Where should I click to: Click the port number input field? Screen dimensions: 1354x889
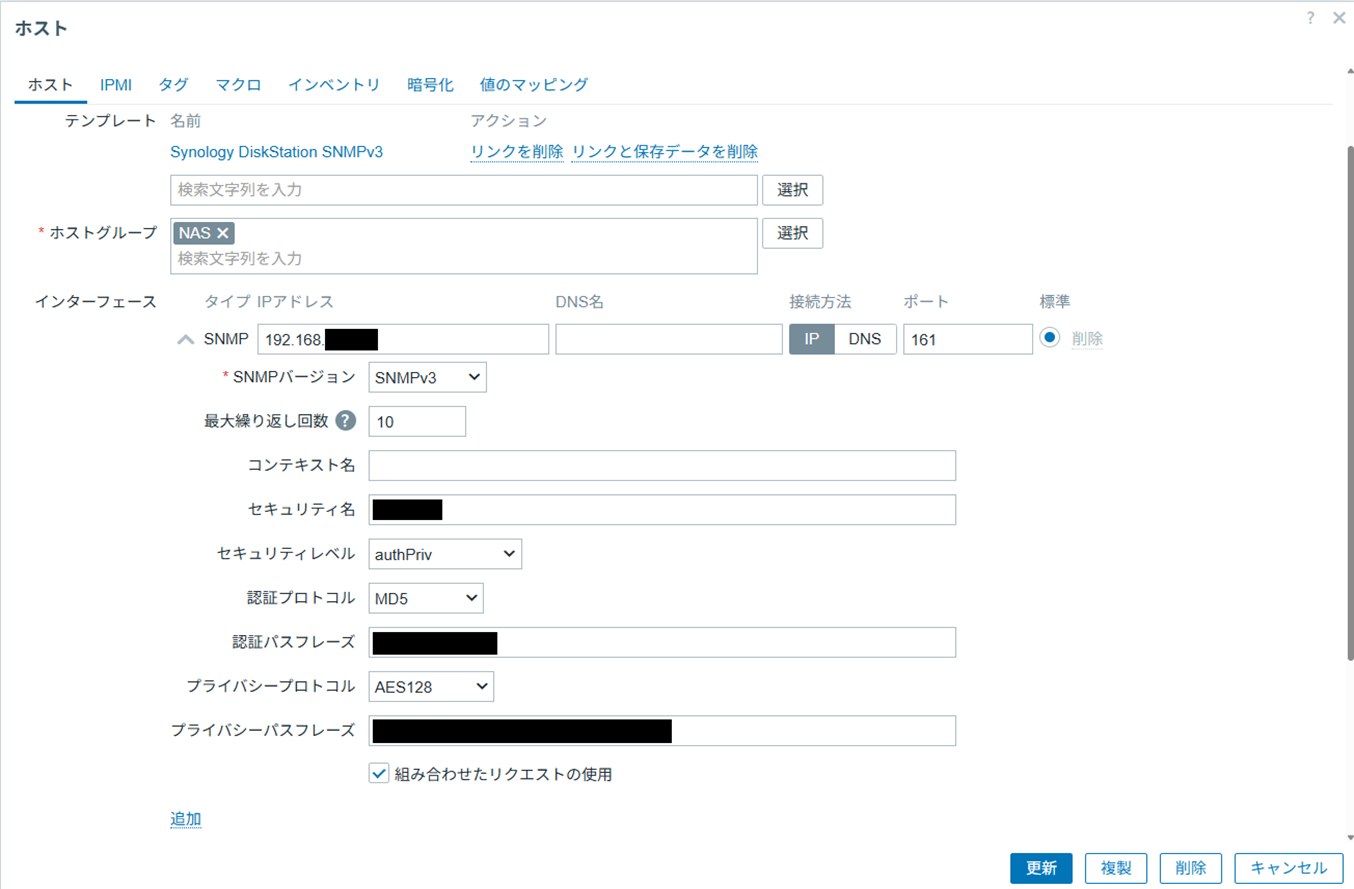(967, 339)
